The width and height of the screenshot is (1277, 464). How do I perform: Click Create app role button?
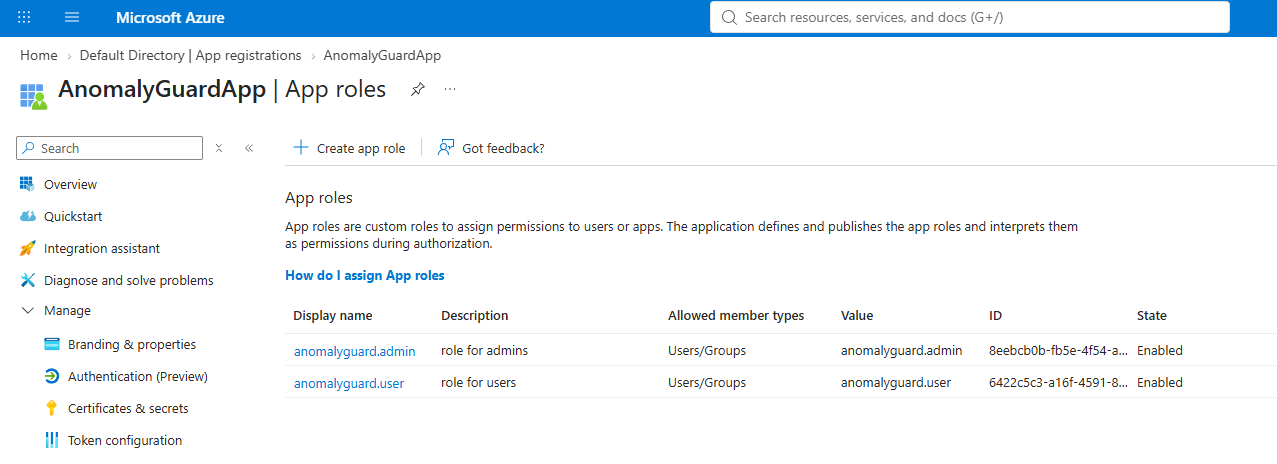349,148
